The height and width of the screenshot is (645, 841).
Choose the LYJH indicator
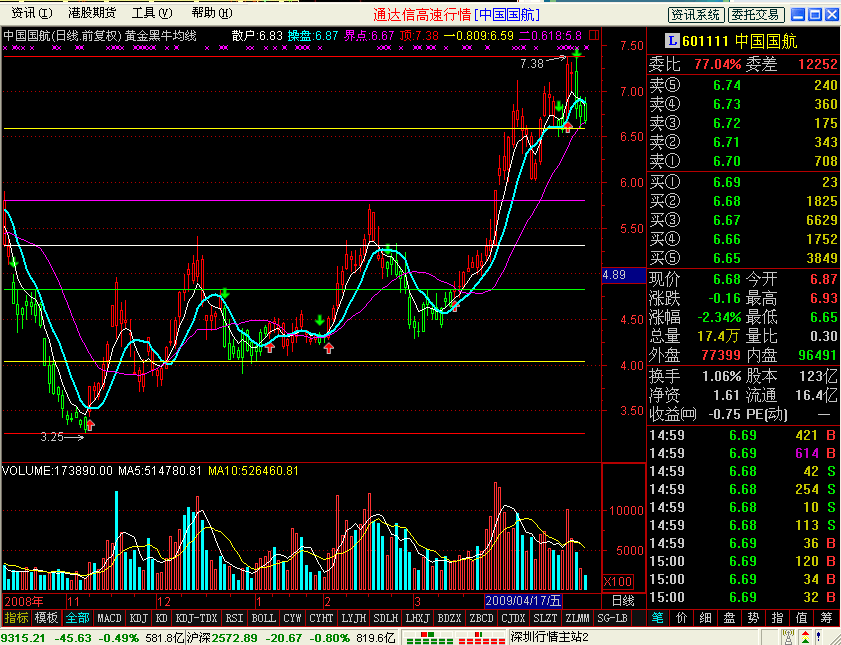tap(353, 618)
